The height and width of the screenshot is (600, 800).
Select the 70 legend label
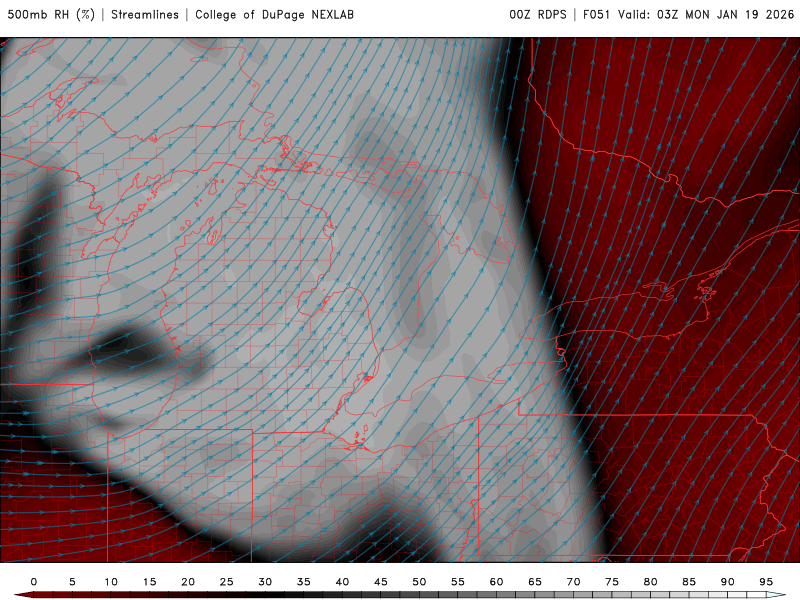(x=573, y=582)
